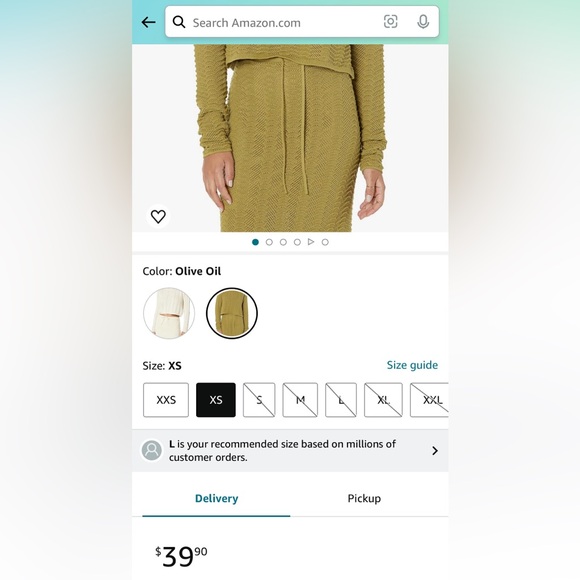Switch to the Pickup tab
Viewport: 580px width, 580px height.
coord(364,498)
